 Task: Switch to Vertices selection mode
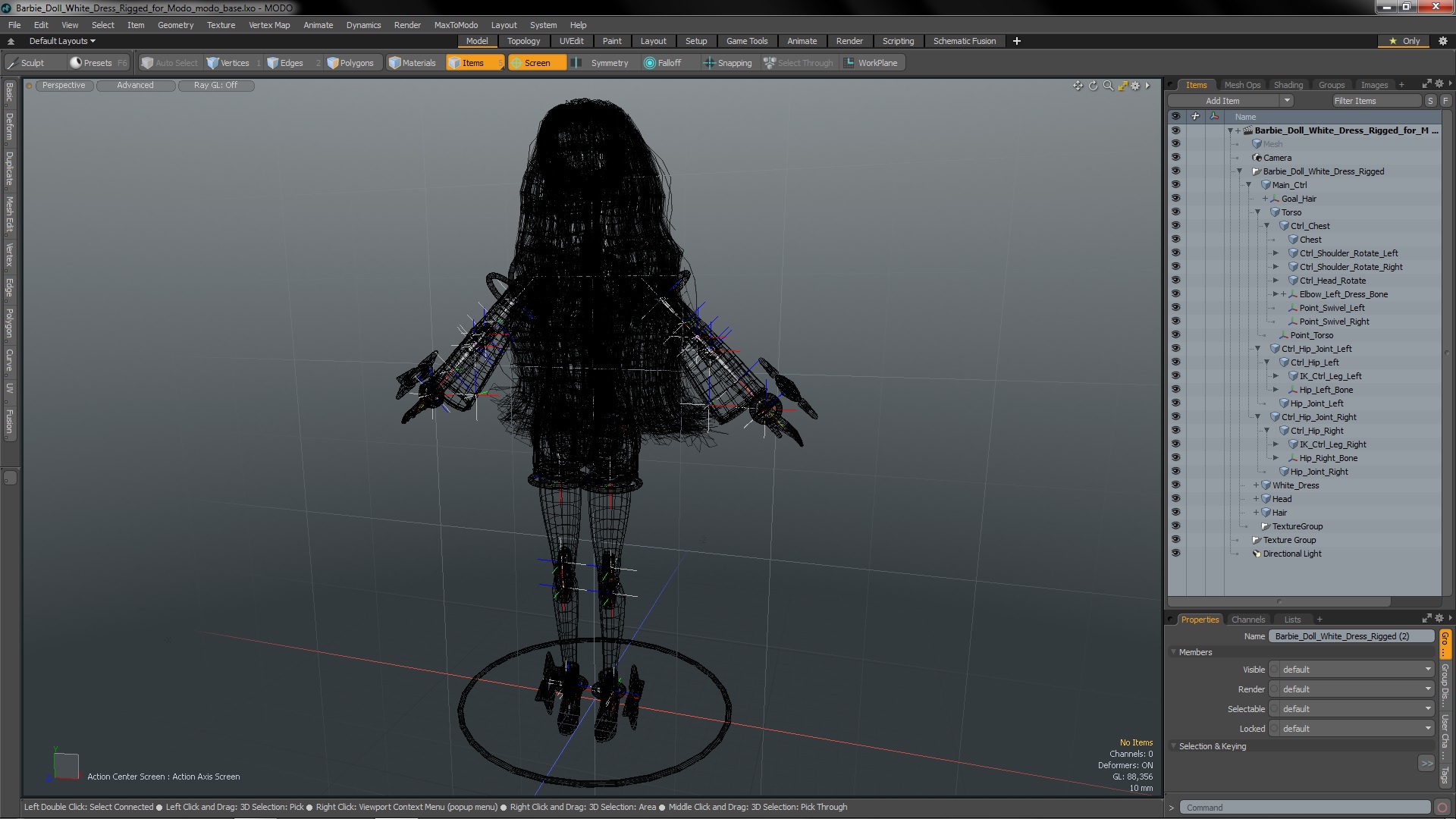(234, 63)
